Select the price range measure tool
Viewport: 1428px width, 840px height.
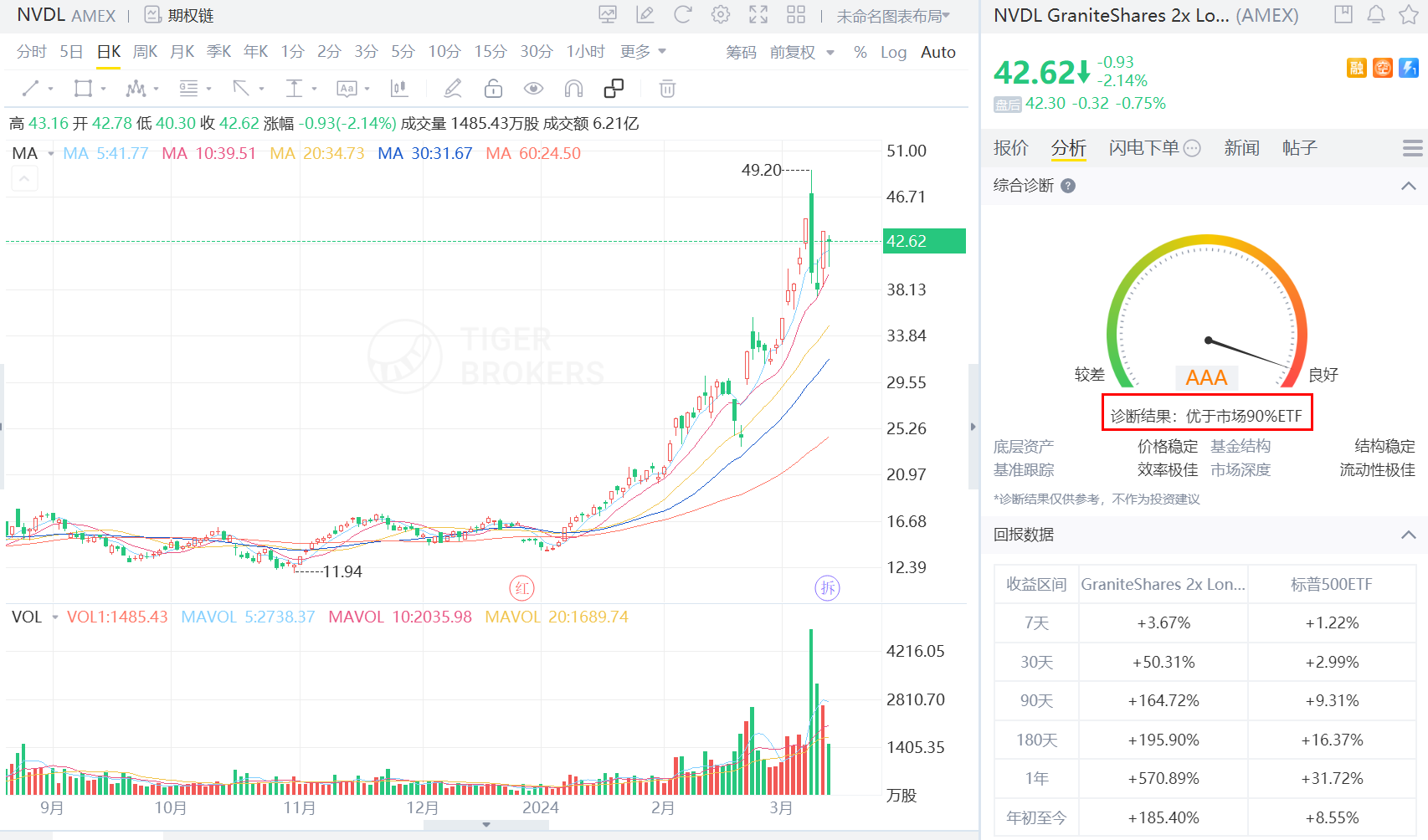click(x=294, y=89)
